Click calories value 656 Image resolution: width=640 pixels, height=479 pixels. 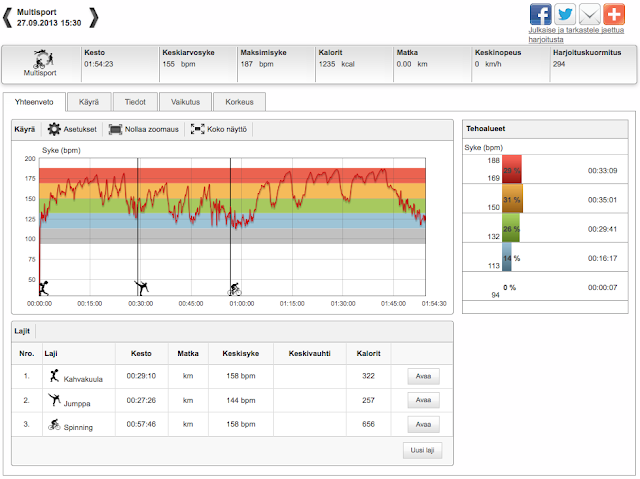click(368, 424)
